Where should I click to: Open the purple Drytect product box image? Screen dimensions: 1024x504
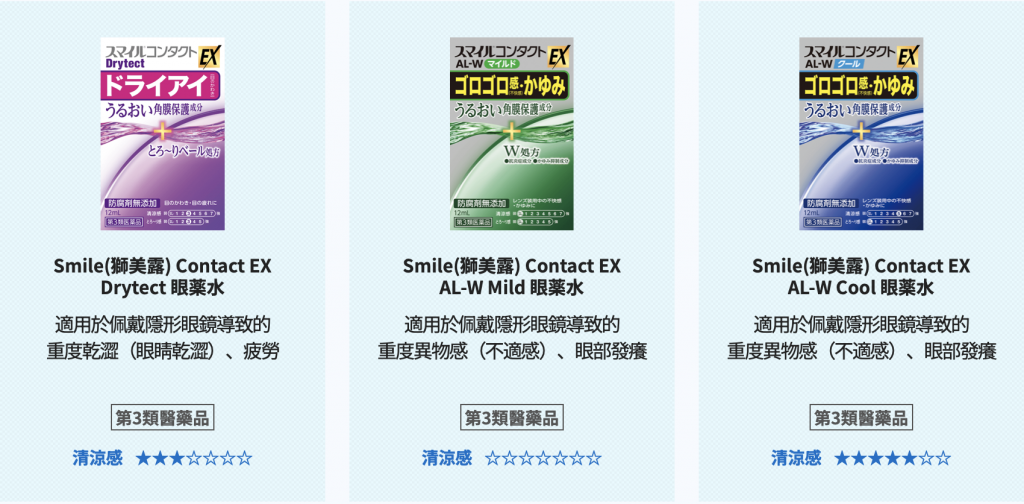click(x=163, y=134)
